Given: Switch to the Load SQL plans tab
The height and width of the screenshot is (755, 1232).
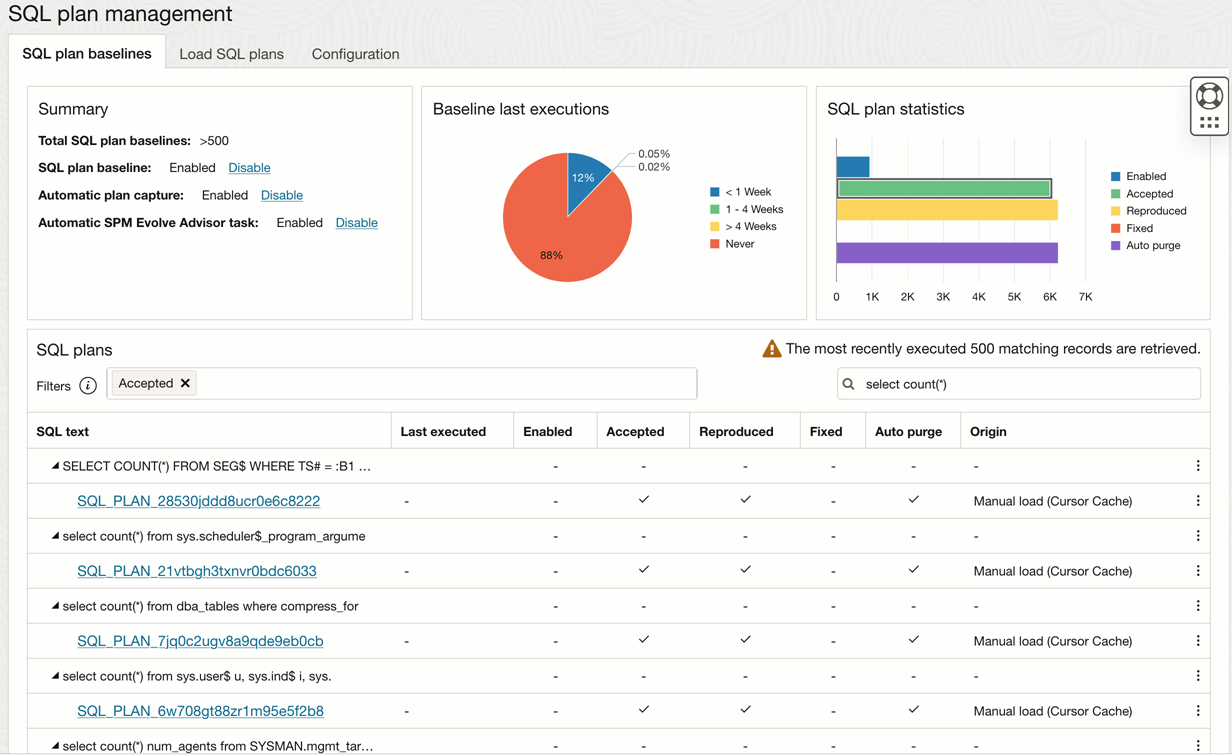Looking at the screenshot, I should [x=231, y=54].
